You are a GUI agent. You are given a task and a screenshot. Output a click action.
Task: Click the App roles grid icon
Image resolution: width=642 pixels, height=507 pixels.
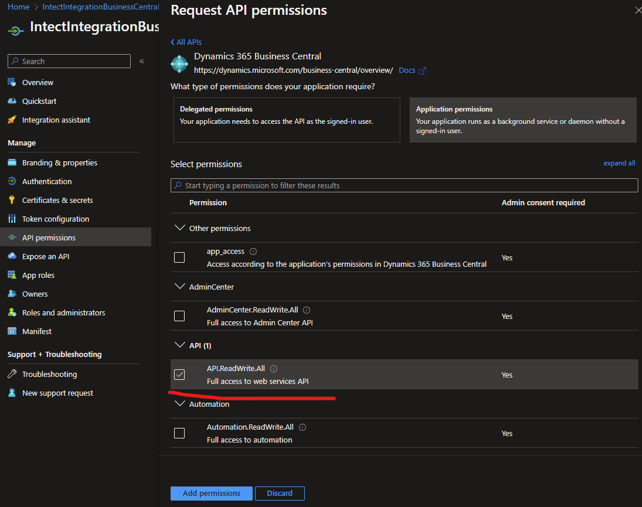pyautogui.click(x=12, y=275)
